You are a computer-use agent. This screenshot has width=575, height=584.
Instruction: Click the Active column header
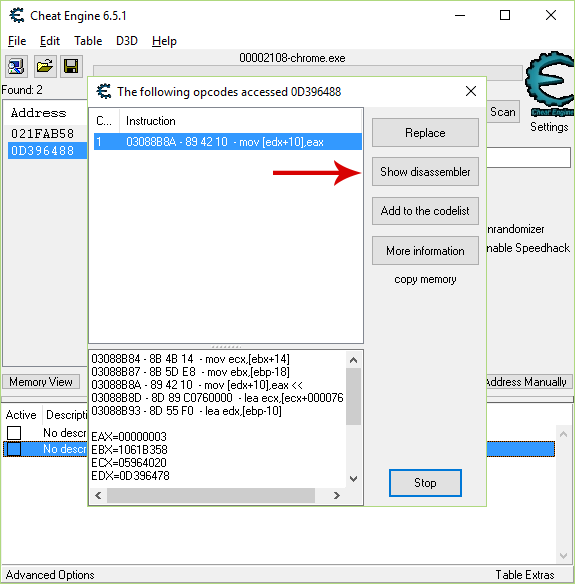pyautogui.click(x=21, y=415)
